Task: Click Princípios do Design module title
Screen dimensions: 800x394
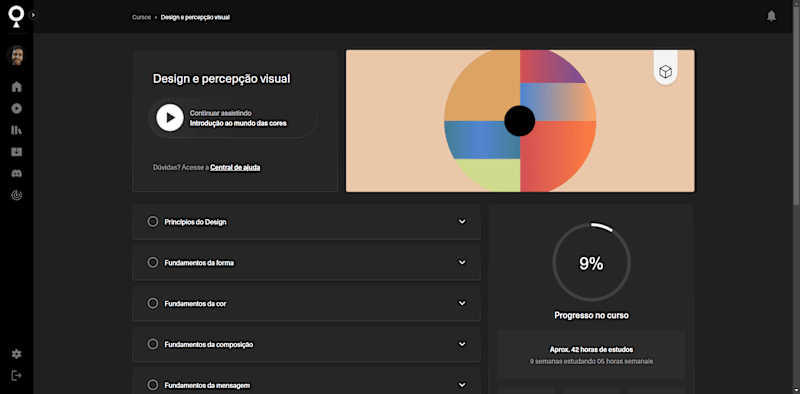Action: tap(195, 222)
